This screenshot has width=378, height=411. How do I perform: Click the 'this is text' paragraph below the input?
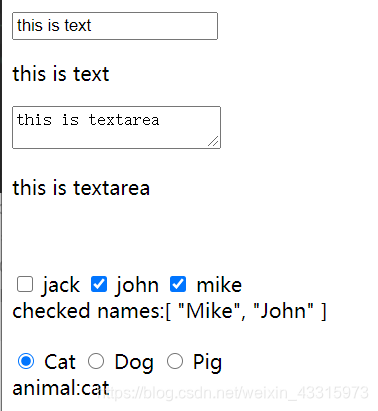pos(61,74)
